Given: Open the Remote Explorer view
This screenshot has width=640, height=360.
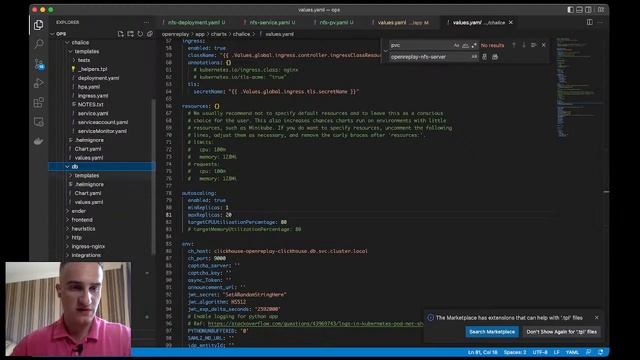Looking at the screenshot, I should tap(39, 122).
